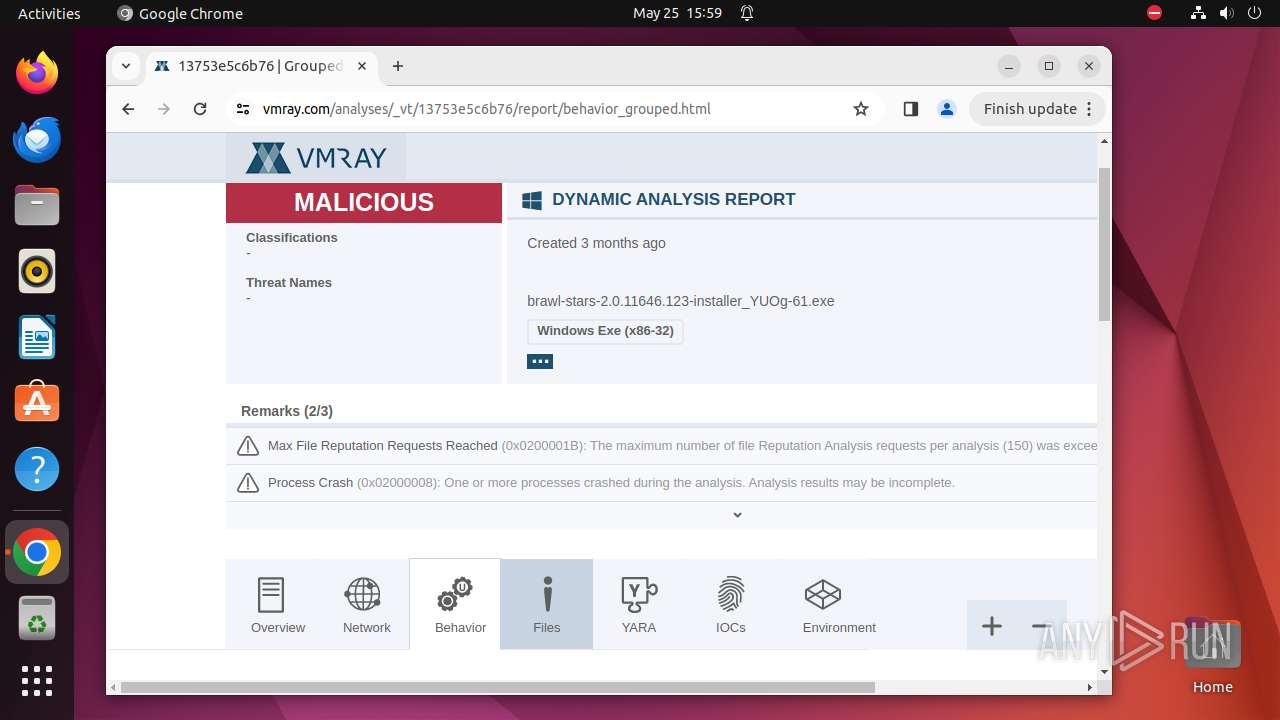Open the IOCs report tab

731,605
